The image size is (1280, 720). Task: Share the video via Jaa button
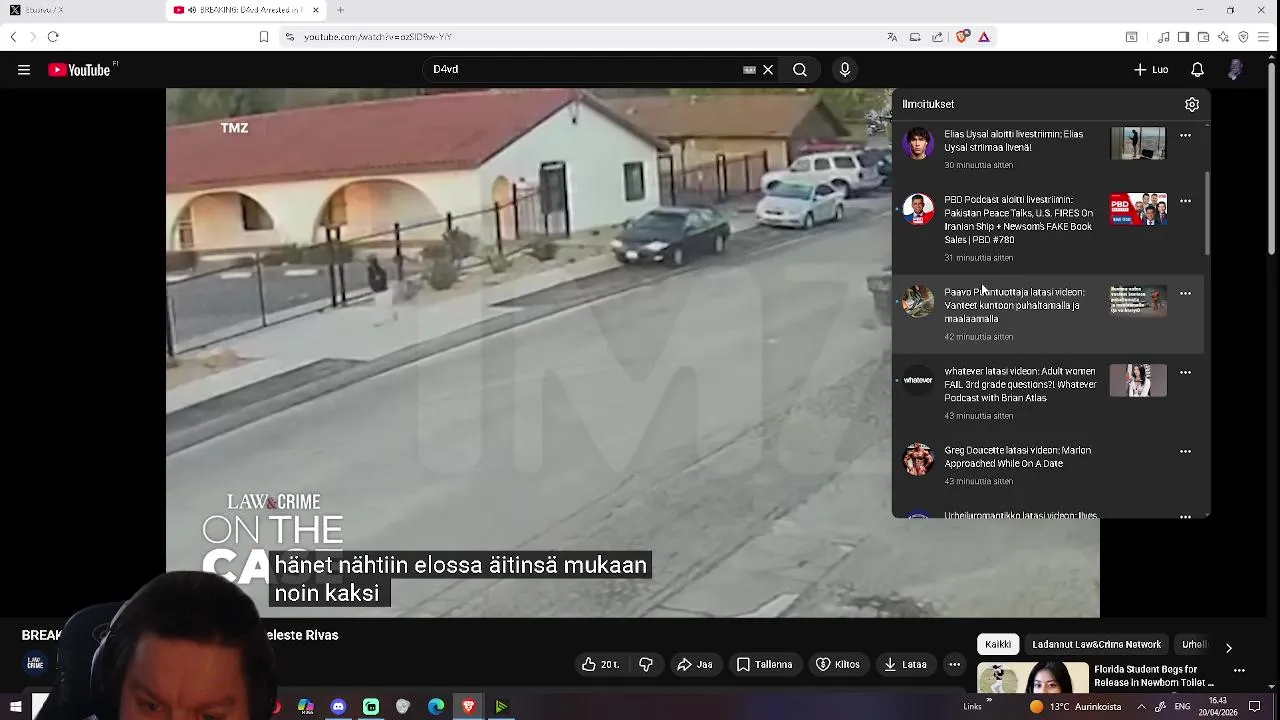pyautogui.click(x=695, y=664)
